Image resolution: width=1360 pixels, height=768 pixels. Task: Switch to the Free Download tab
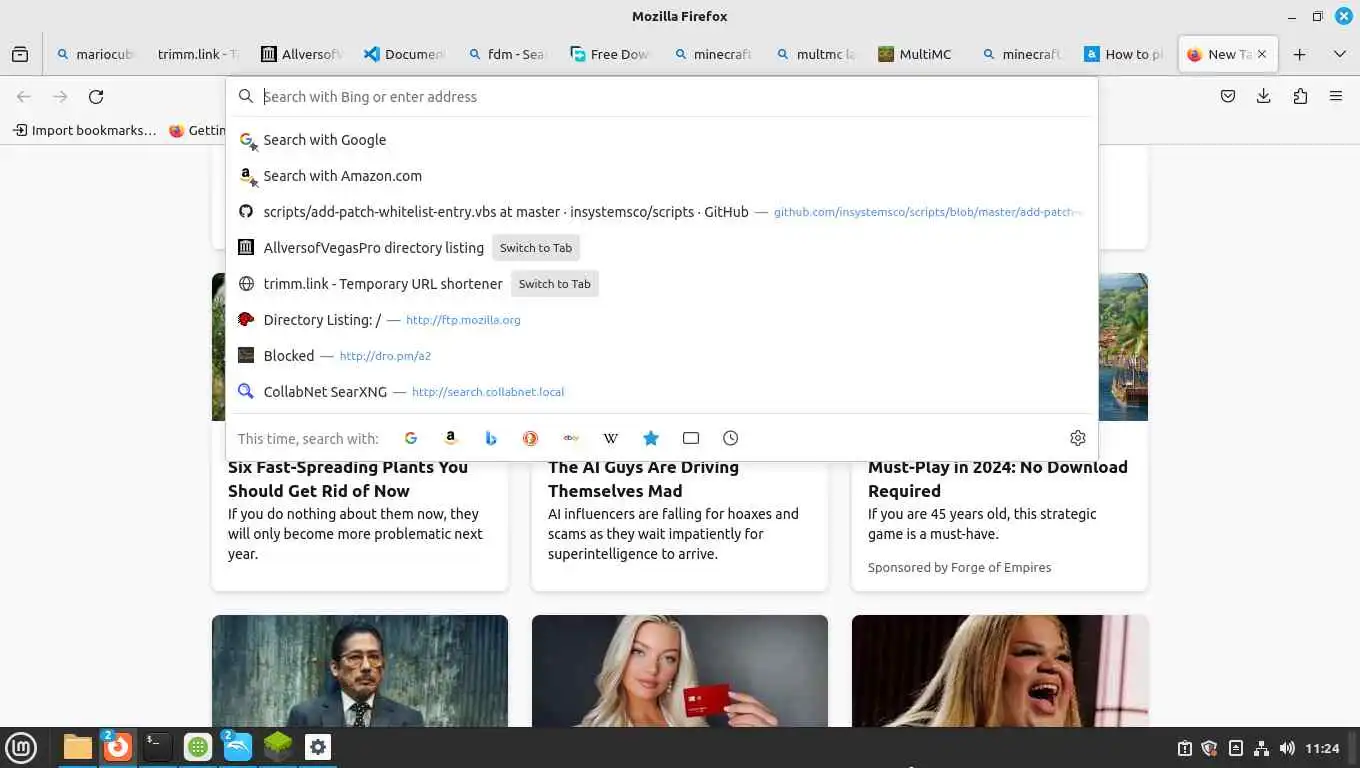(x=610, y=54)
